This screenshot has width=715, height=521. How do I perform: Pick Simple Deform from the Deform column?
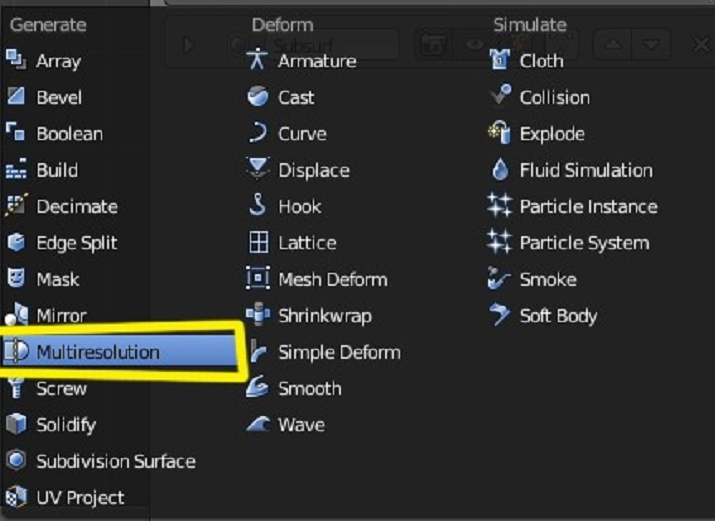coord(339,352)
